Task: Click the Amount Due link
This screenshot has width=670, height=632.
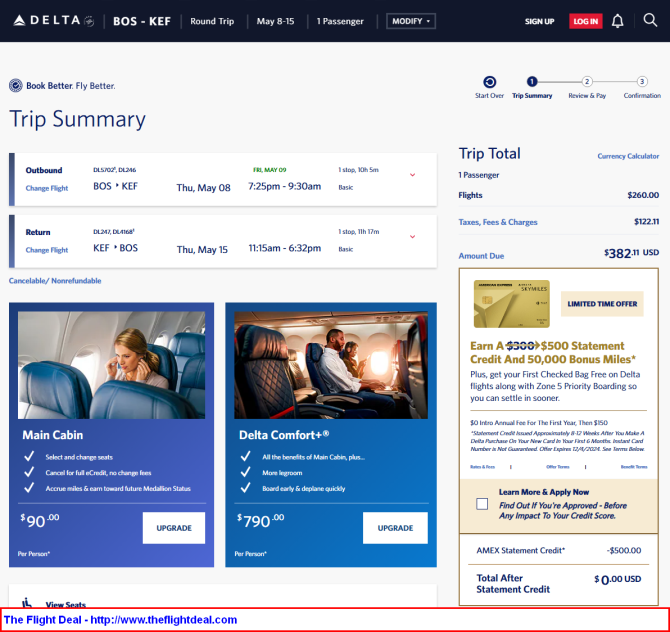Action: pyautogui.click(x=481, y=256)
